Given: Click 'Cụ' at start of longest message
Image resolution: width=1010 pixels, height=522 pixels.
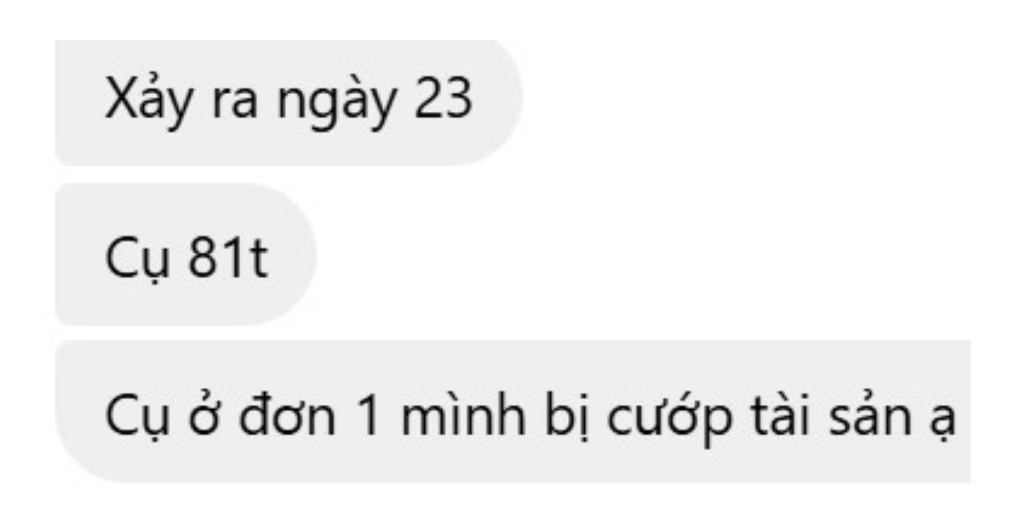Looking at the screenshot, I should pyautogui.click(x=137, y=418).
